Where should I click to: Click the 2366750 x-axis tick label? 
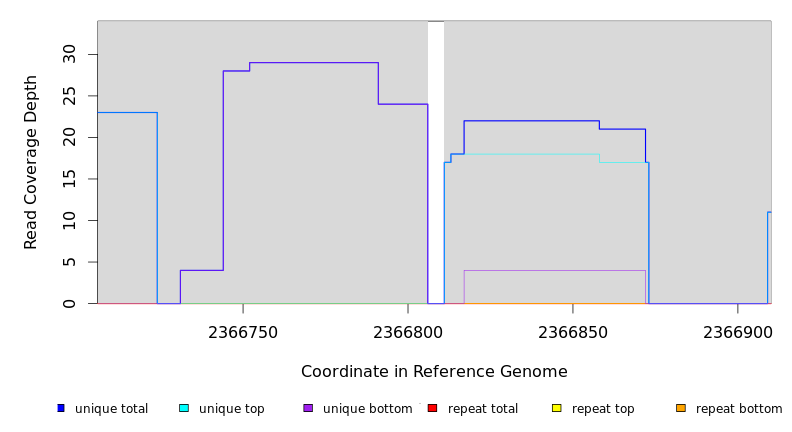[x=243, y=333]
